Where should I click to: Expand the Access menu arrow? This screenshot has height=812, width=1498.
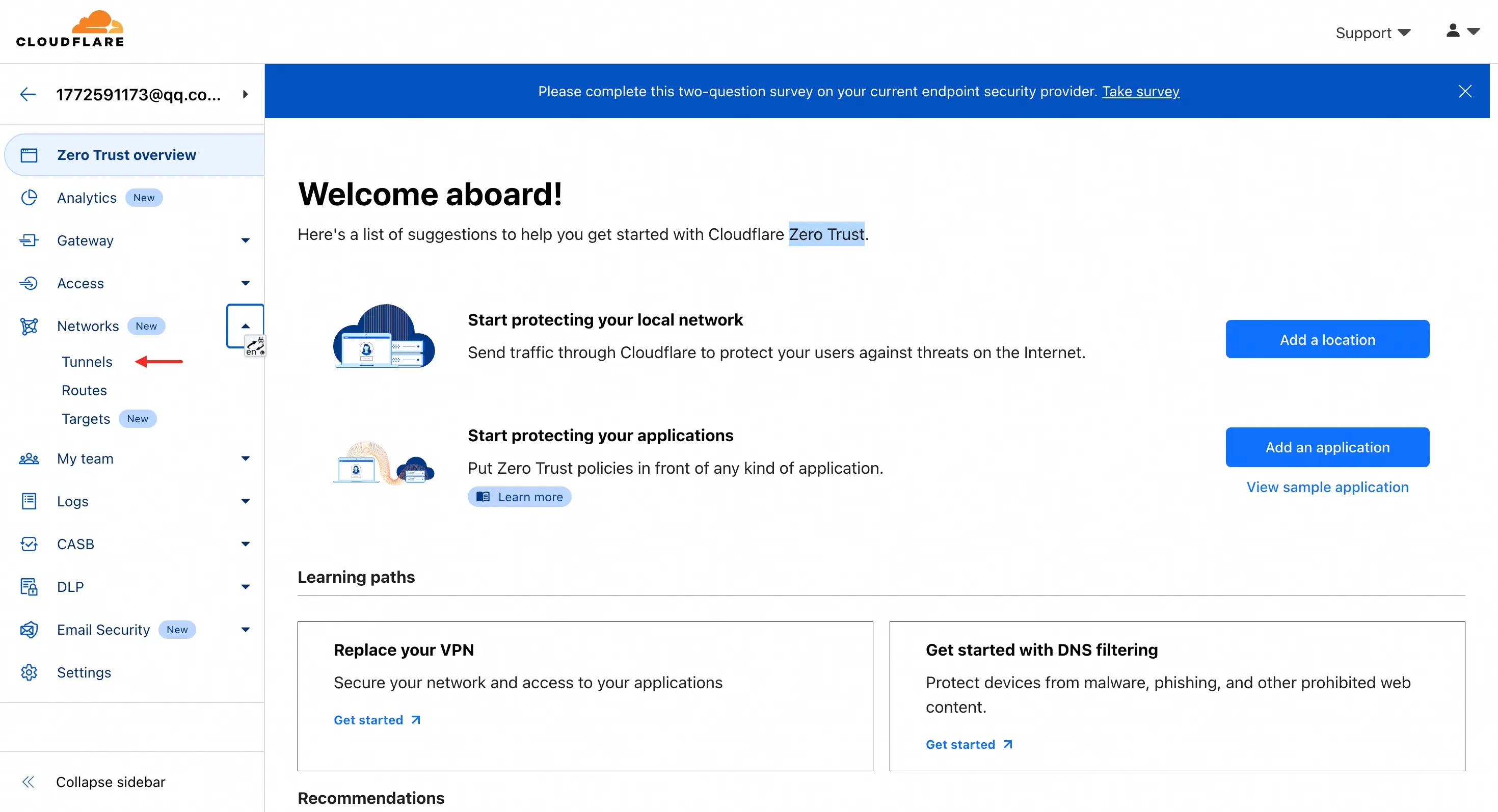pos(246,283)
